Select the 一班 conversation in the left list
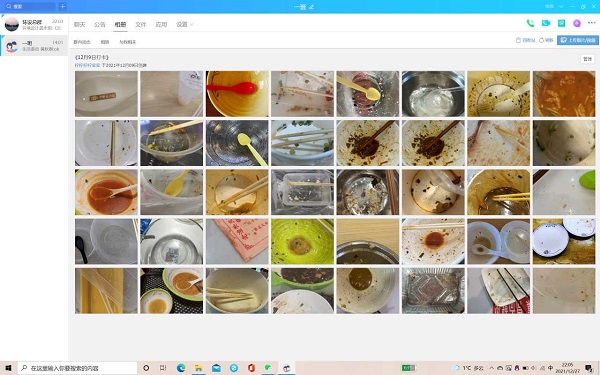The width and height of the screenshot is (600, 375). pos(34,46)
